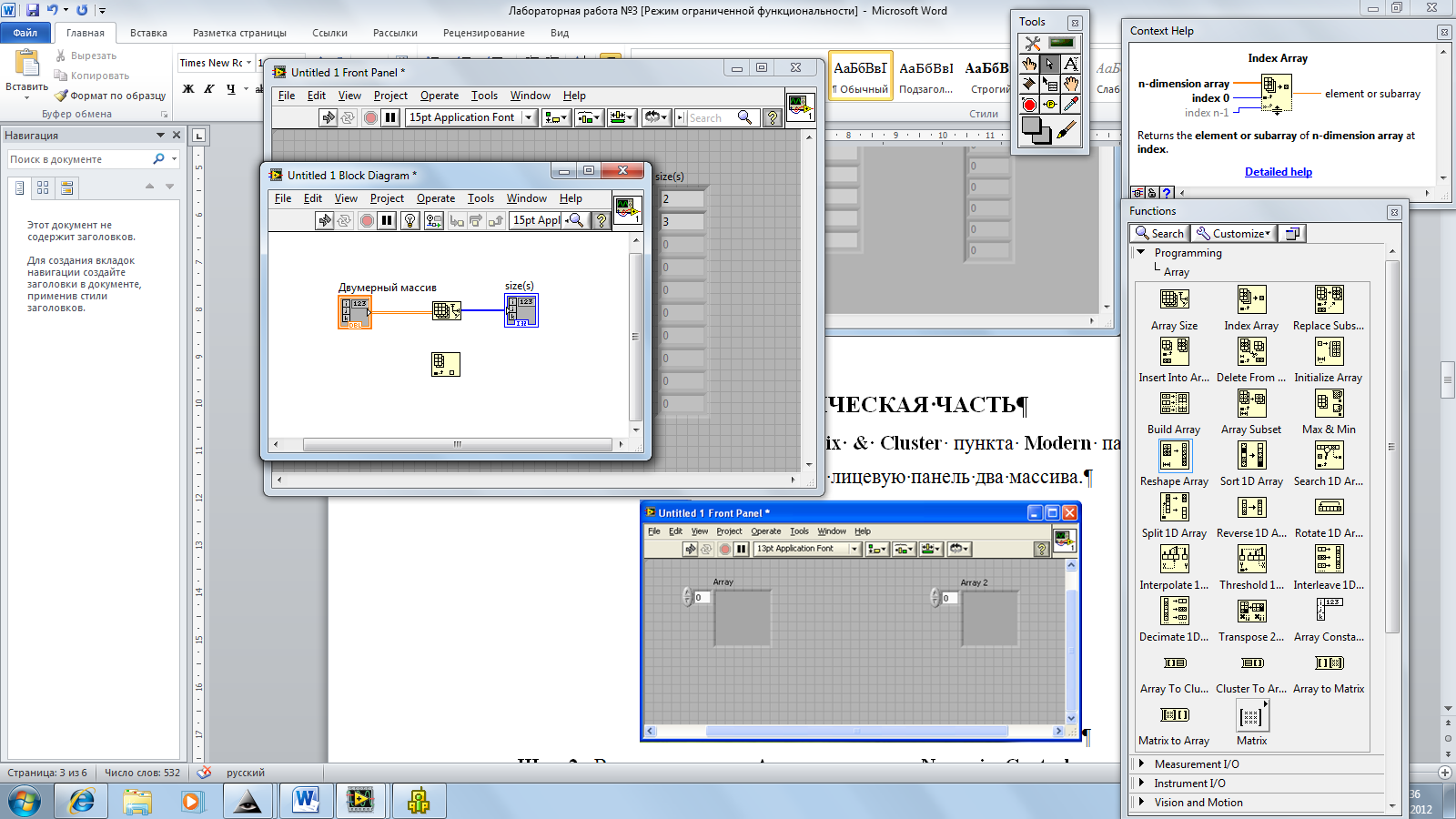Click Step Into in Block Diagram toolbar

456,220
